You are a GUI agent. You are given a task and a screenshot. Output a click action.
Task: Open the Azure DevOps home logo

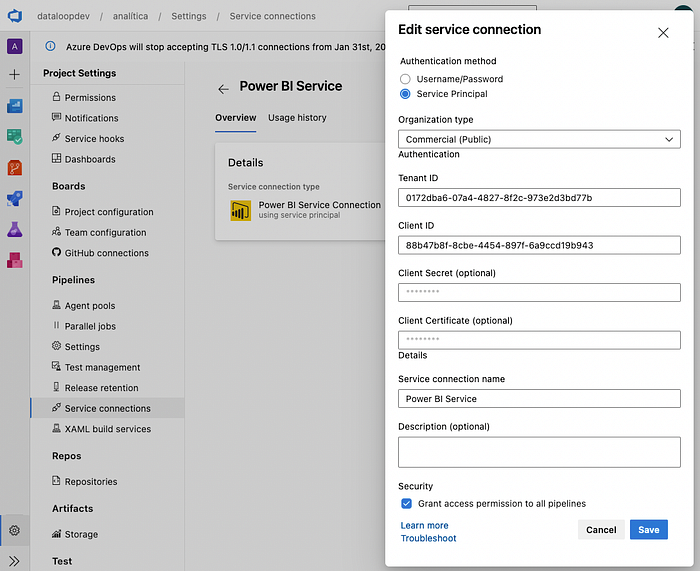pos(15,16)
